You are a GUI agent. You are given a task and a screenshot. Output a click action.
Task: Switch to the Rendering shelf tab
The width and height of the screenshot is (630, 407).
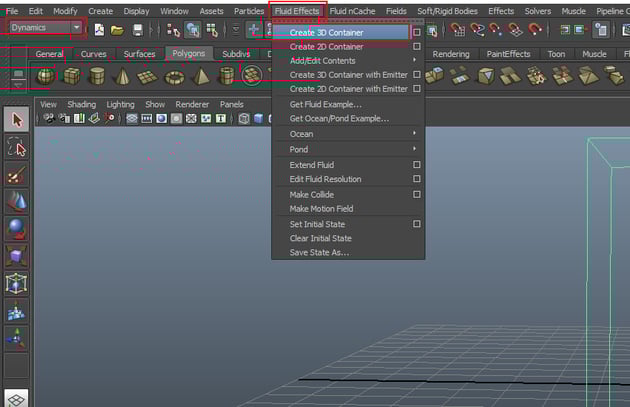coord(451,54)
